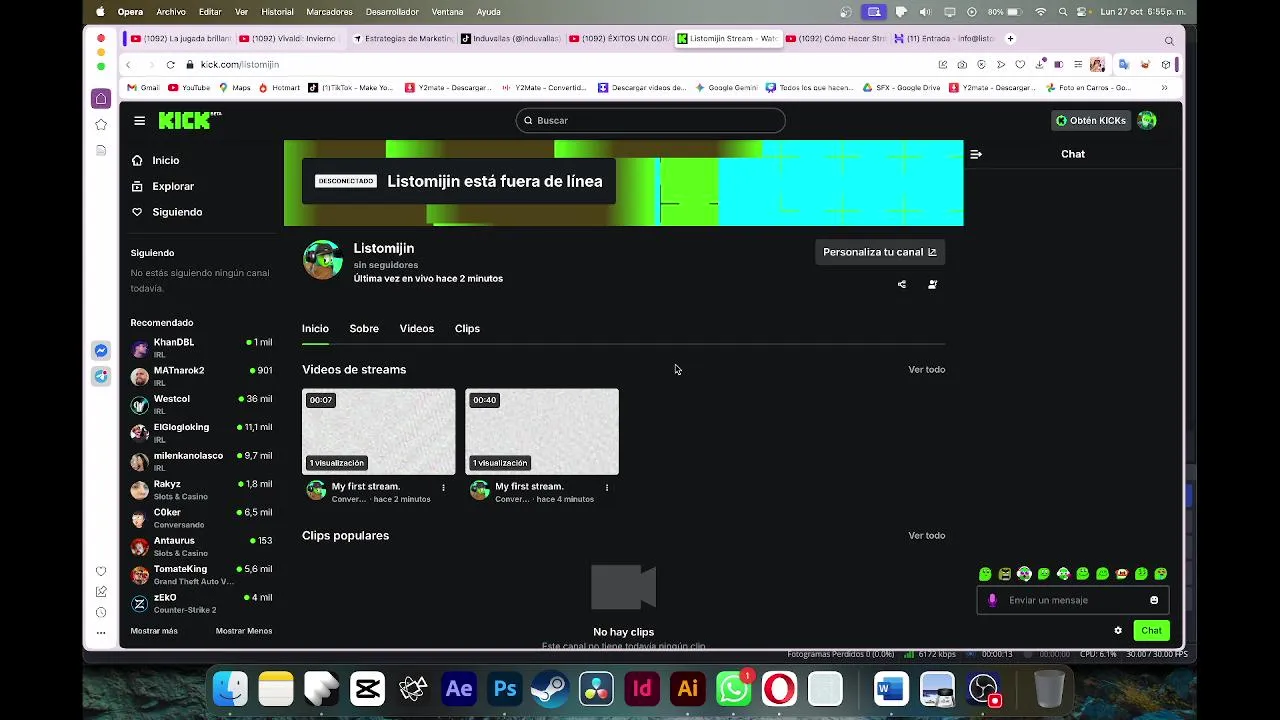Open Opera sidebar home workspace icon
Viewport: 1280px width, 720px height.
tap(101, 98)
